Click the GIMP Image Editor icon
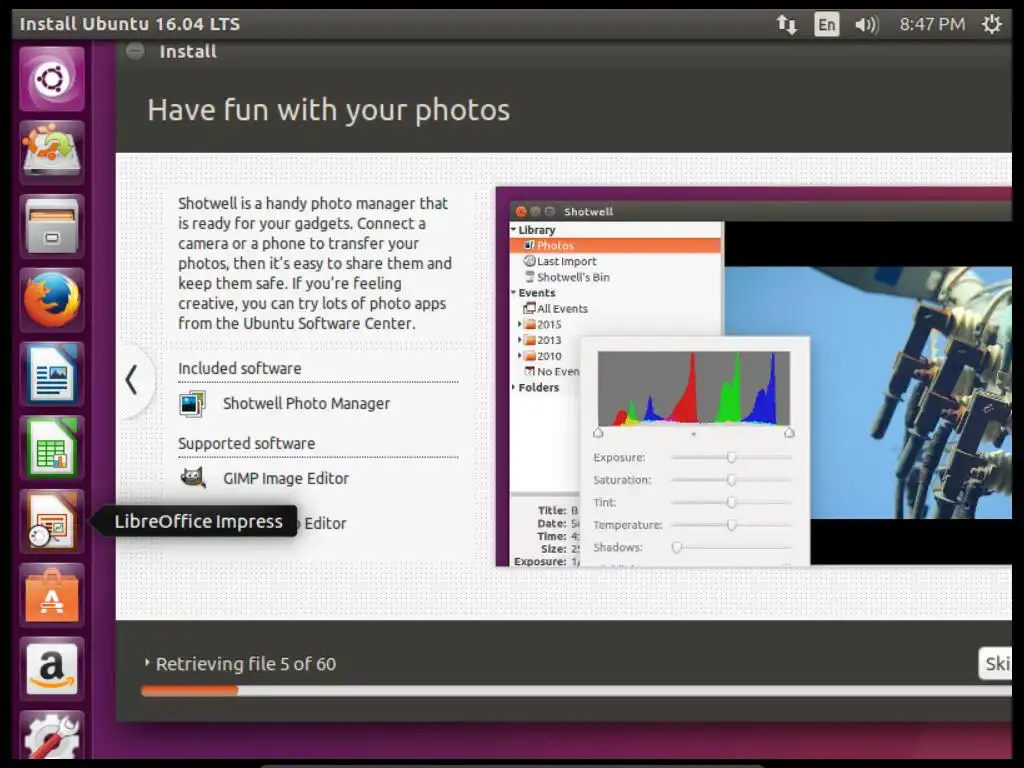1024x768 pixels. pyautogui.click(x=193, y=478)
